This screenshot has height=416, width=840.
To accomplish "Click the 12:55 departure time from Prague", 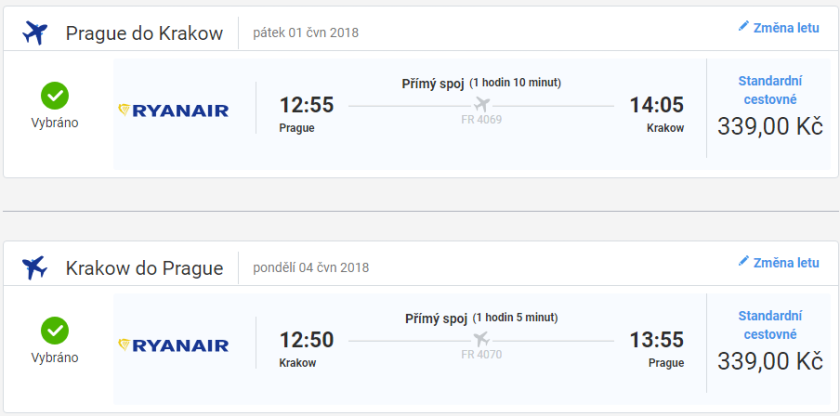I will (x=306, y=105).
